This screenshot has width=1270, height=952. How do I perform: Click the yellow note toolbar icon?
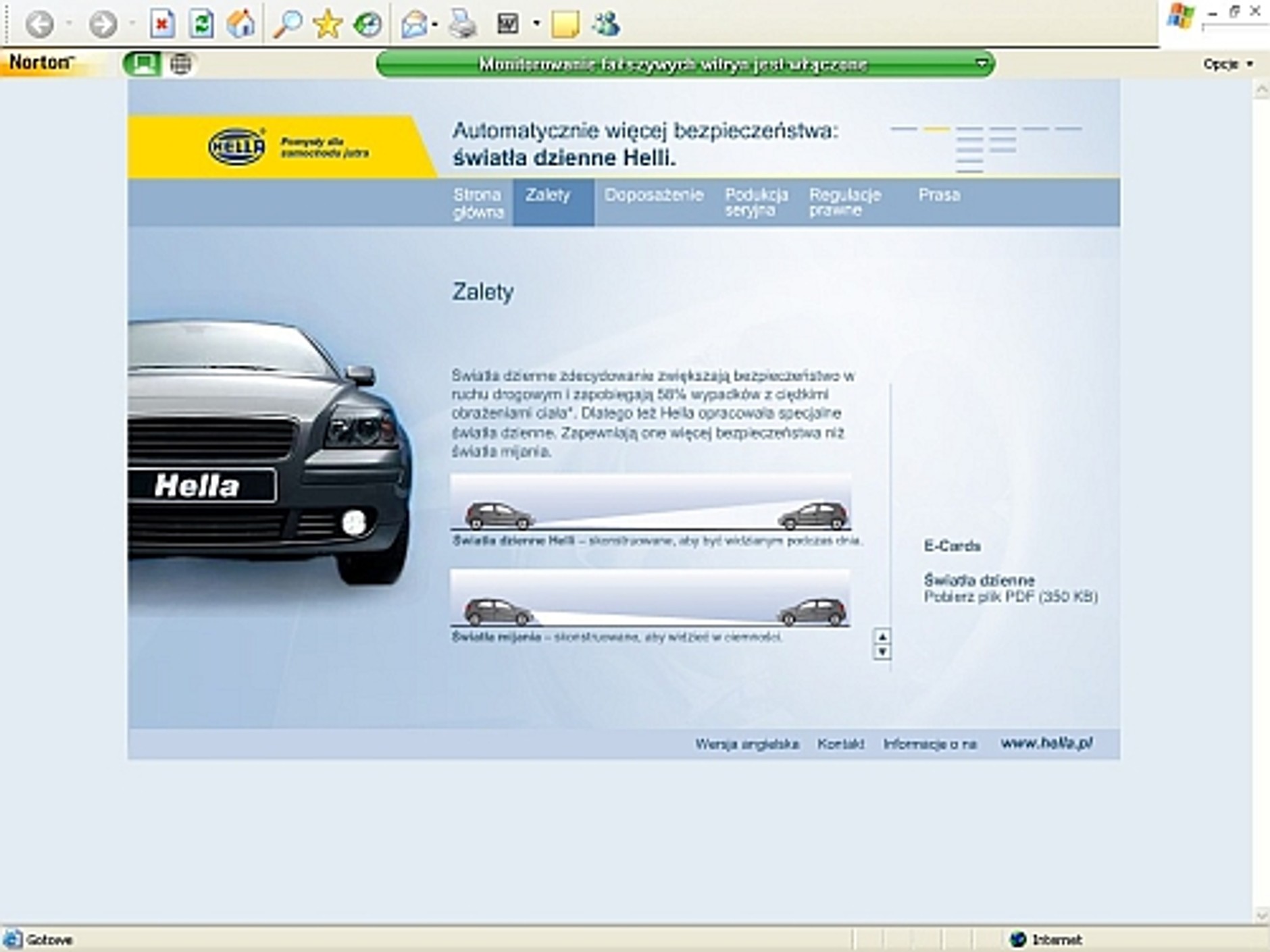pyautogui.click(x=565, y=25)
